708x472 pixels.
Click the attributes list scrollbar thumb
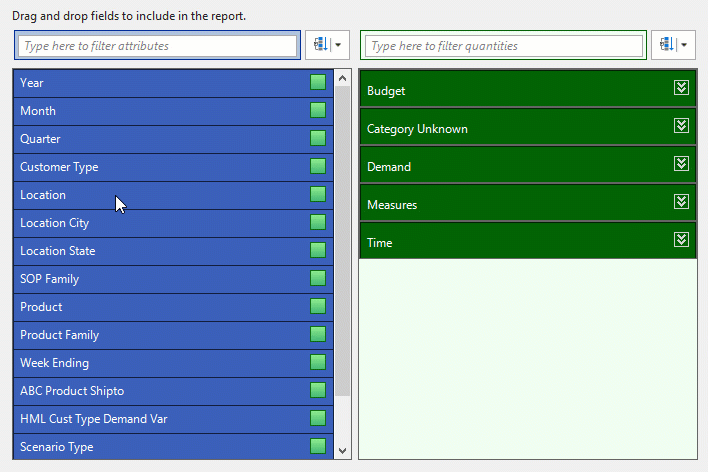click(x=343, y=241)
